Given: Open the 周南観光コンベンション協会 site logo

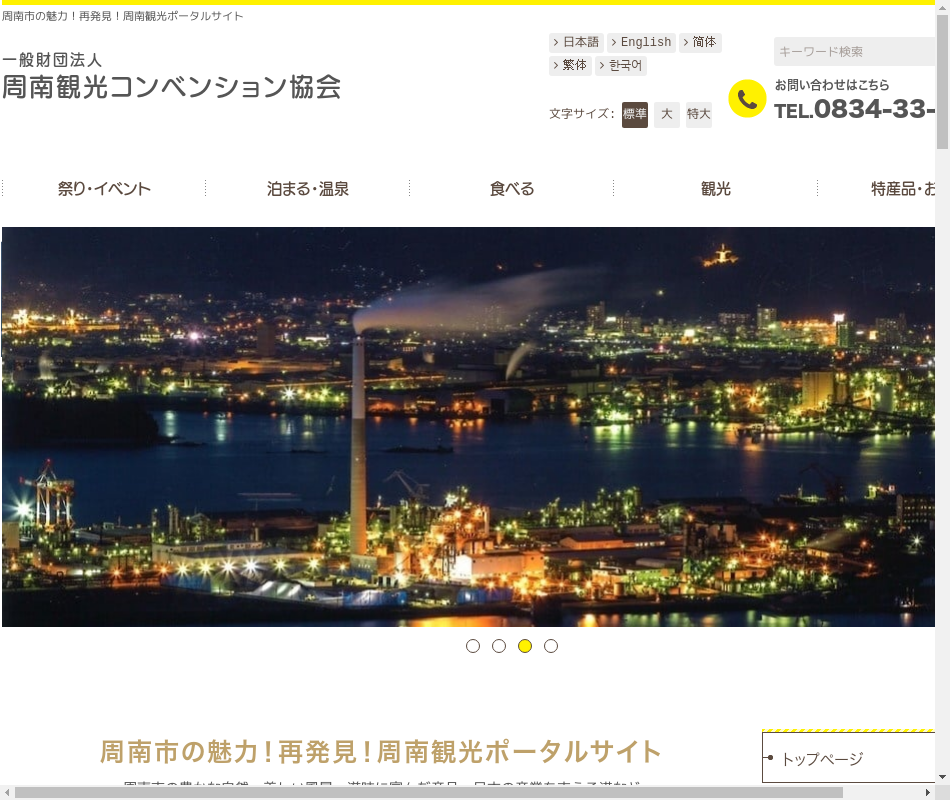Looking at the screenshot, I should (x=171, y=77).
